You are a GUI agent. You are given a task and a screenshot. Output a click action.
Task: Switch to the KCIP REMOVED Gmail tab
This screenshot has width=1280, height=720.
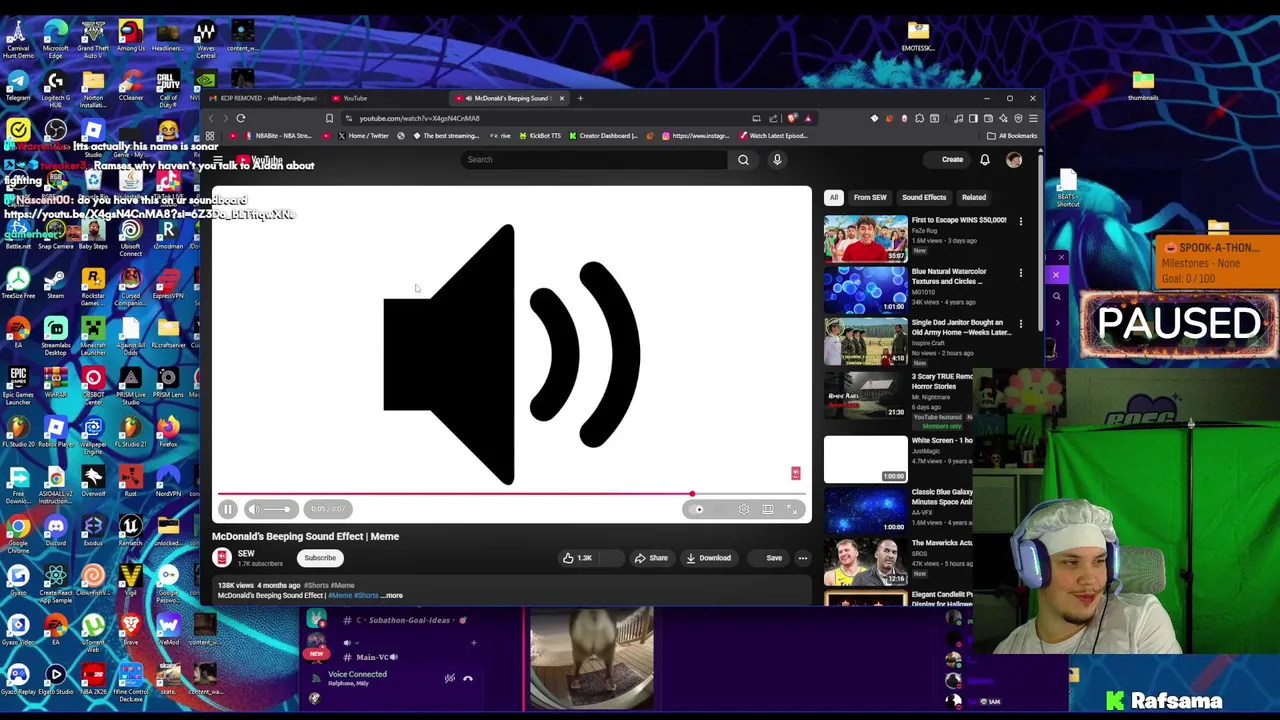tap(262, 98)
